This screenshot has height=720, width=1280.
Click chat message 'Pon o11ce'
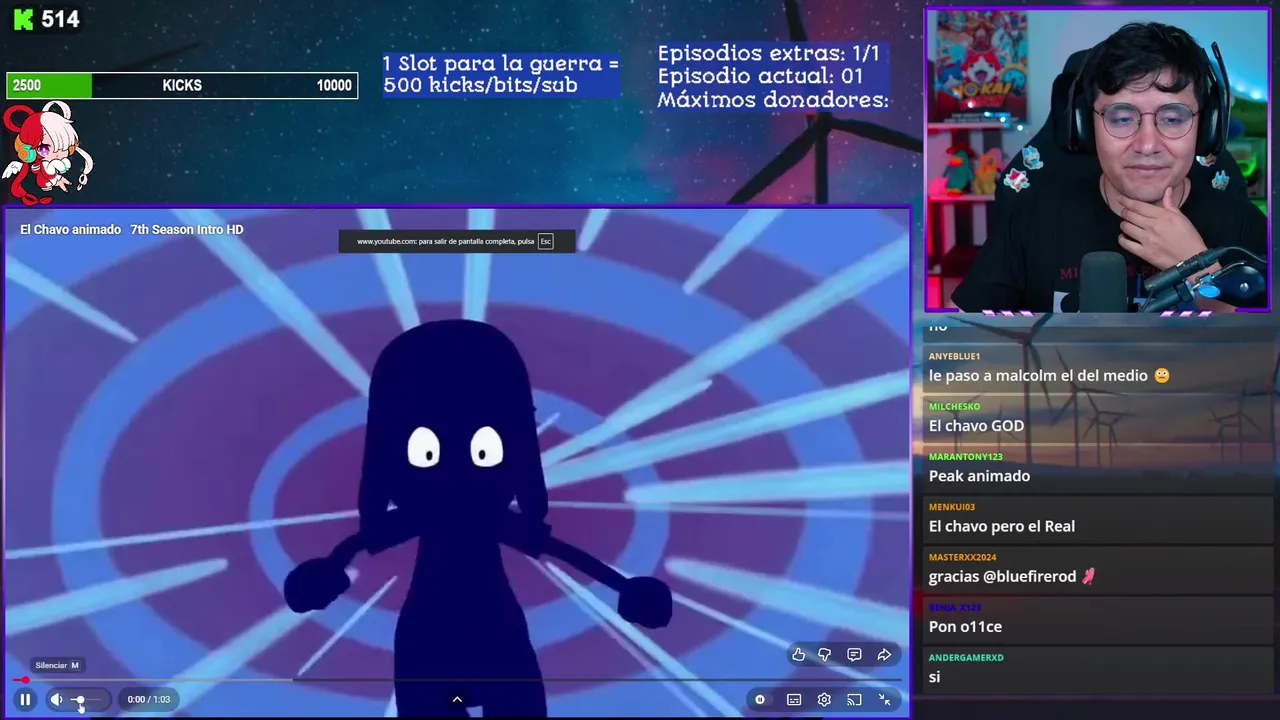coord(965,627)
